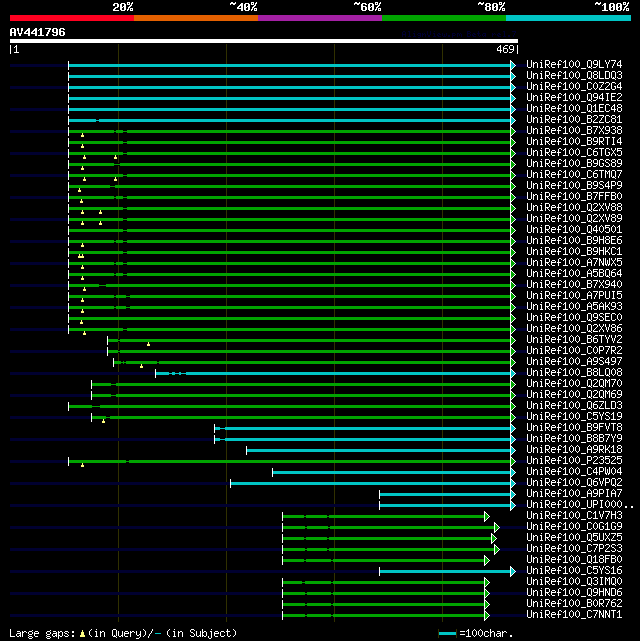This screenshot has width=640, height=641.
Task: Open hit UniRef100_Q1EC48
Action: click(x=574, y=109)
